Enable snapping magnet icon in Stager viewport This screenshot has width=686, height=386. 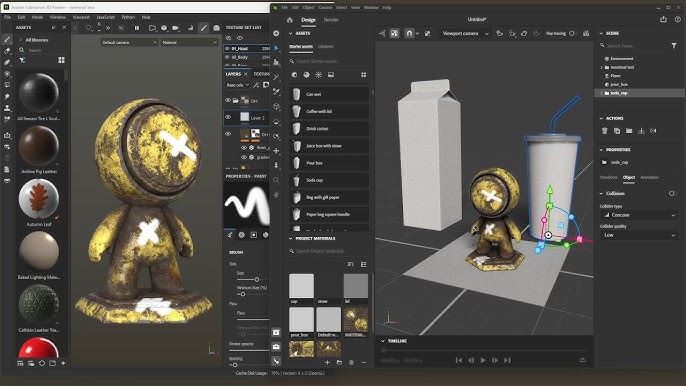coord(409,33)
